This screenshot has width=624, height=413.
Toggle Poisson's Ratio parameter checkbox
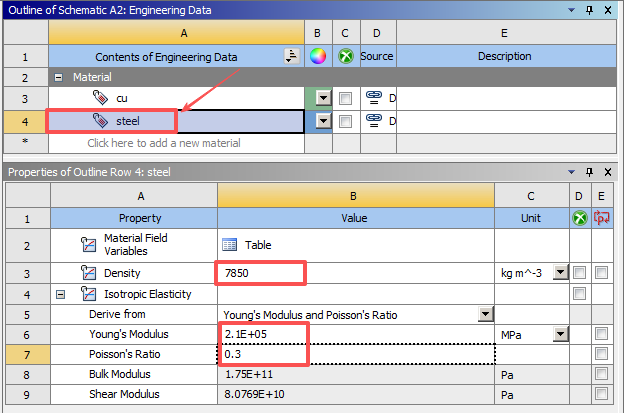coord(601,353)
